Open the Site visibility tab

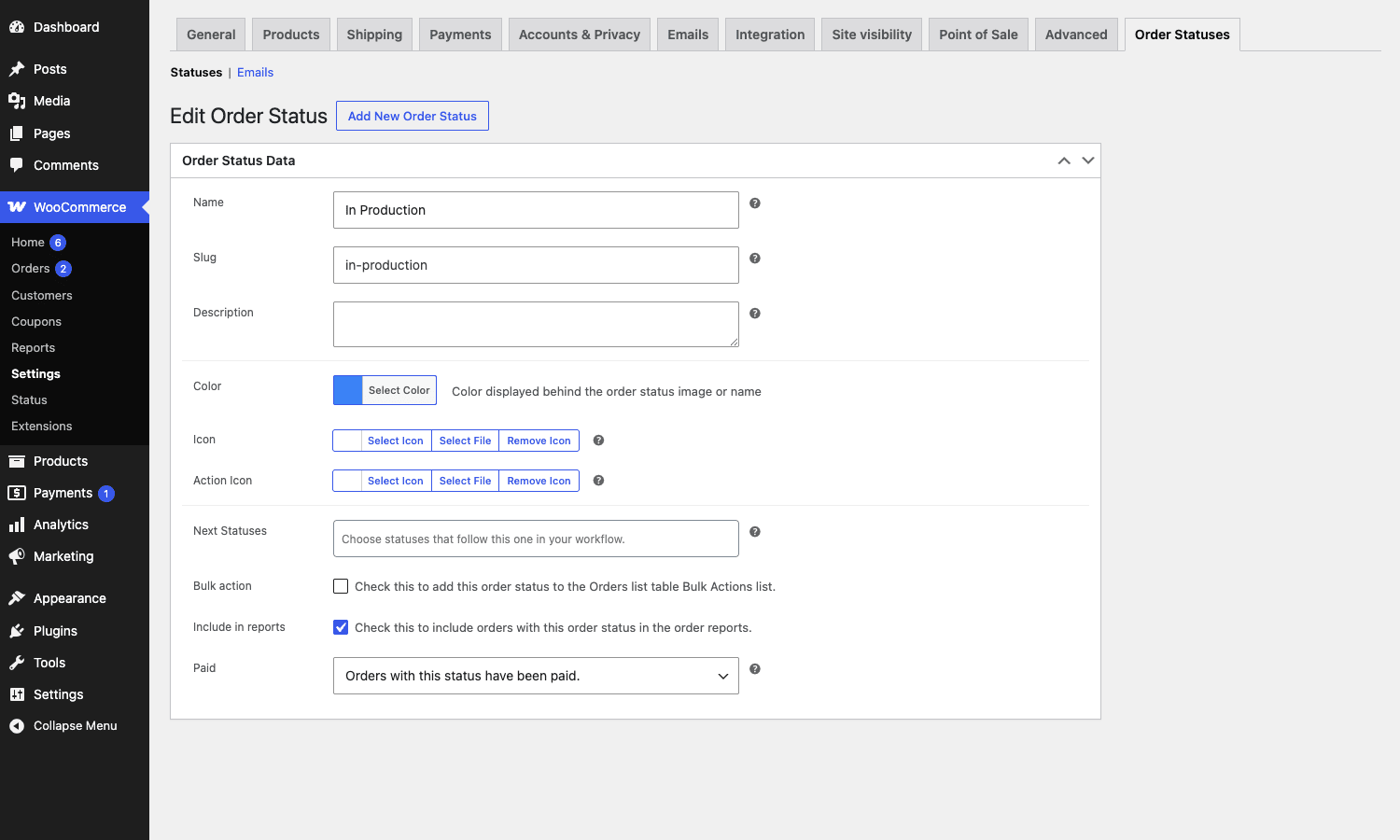click(872, 35)
